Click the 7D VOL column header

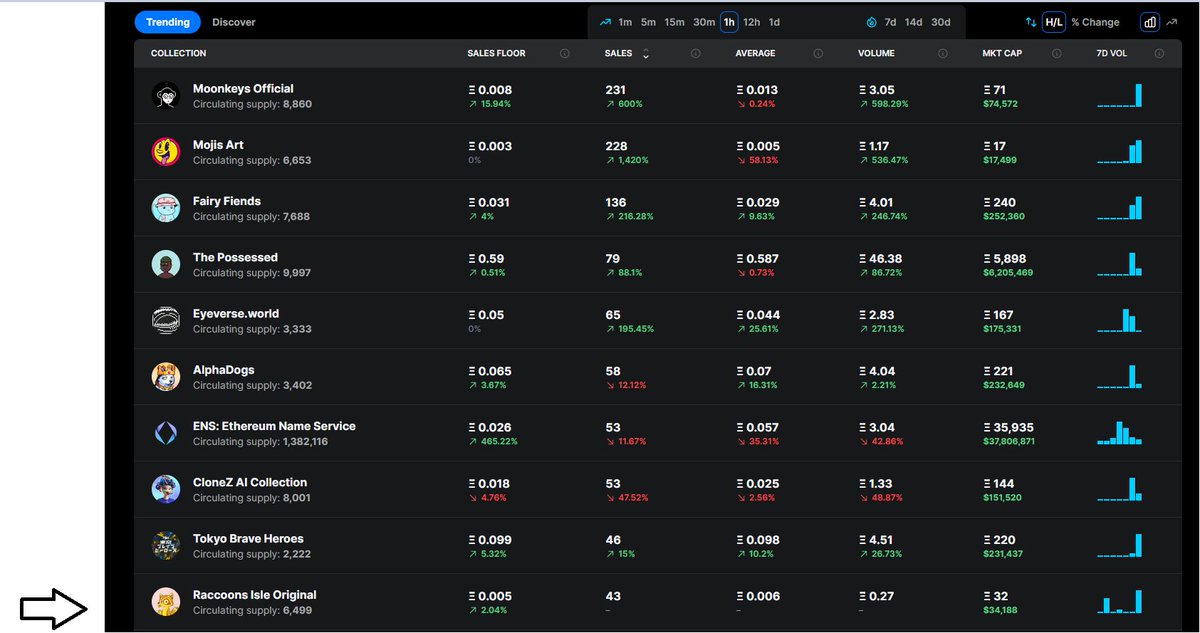1112,54
